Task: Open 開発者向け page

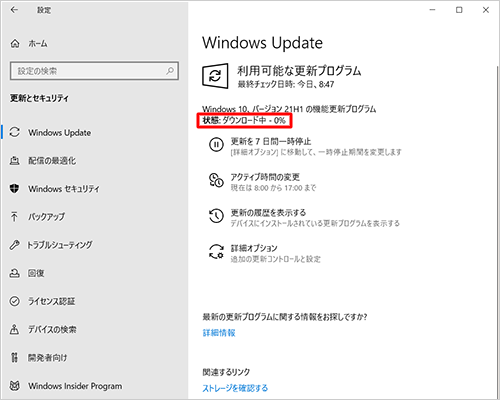Action: tap(47, 357)
